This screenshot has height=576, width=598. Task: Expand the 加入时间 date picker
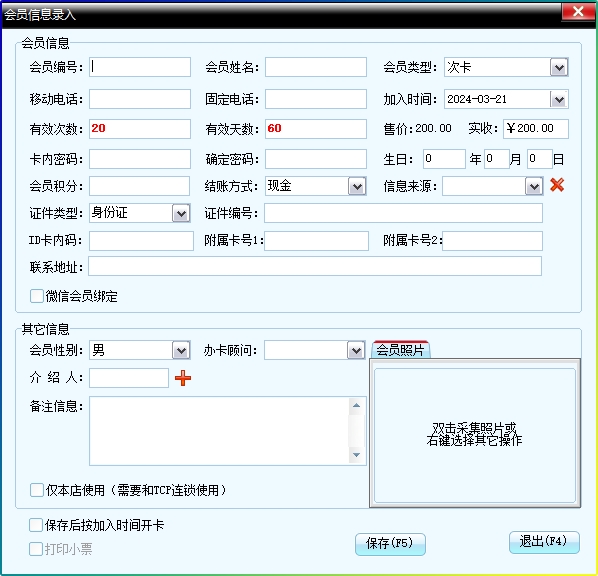[559, 100]
